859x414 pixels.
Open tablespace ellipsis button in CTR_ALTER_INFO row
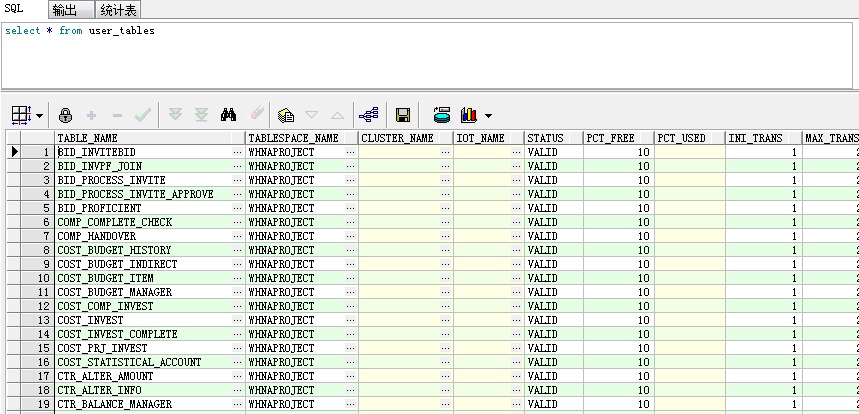(x=351, y=390)
